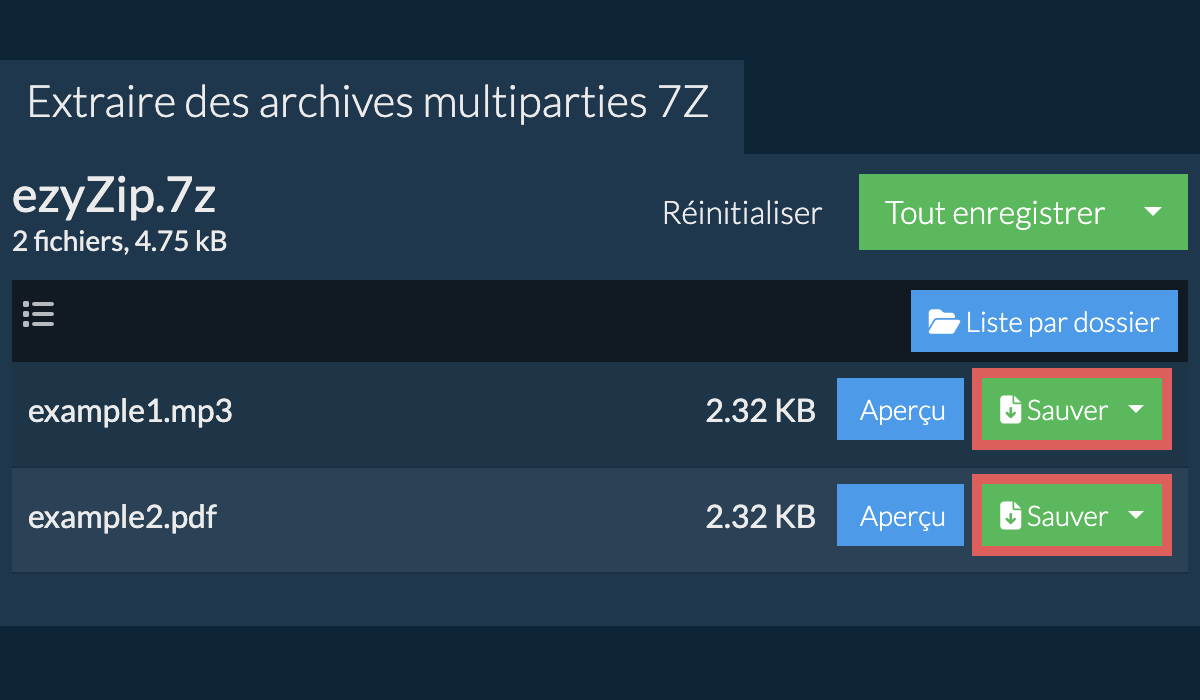Click the Sauver label for example1.mp3
This screenshot has height=700, width=1200.
pos(1067,410)
